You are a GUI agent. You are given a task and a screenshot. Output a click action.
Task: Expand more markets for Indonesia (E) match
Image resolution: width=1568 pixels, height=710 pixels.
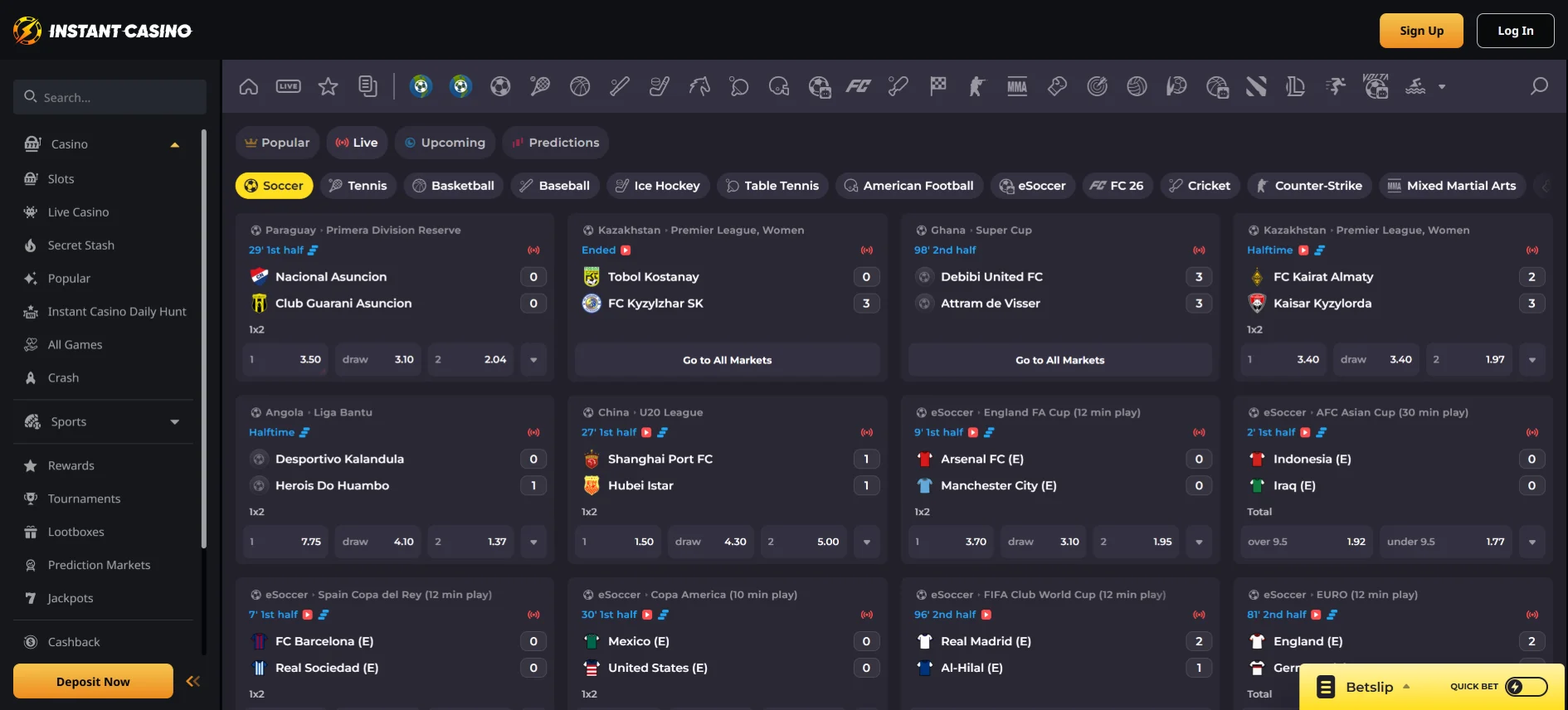pyautogui.click(x=1532, y=542)
